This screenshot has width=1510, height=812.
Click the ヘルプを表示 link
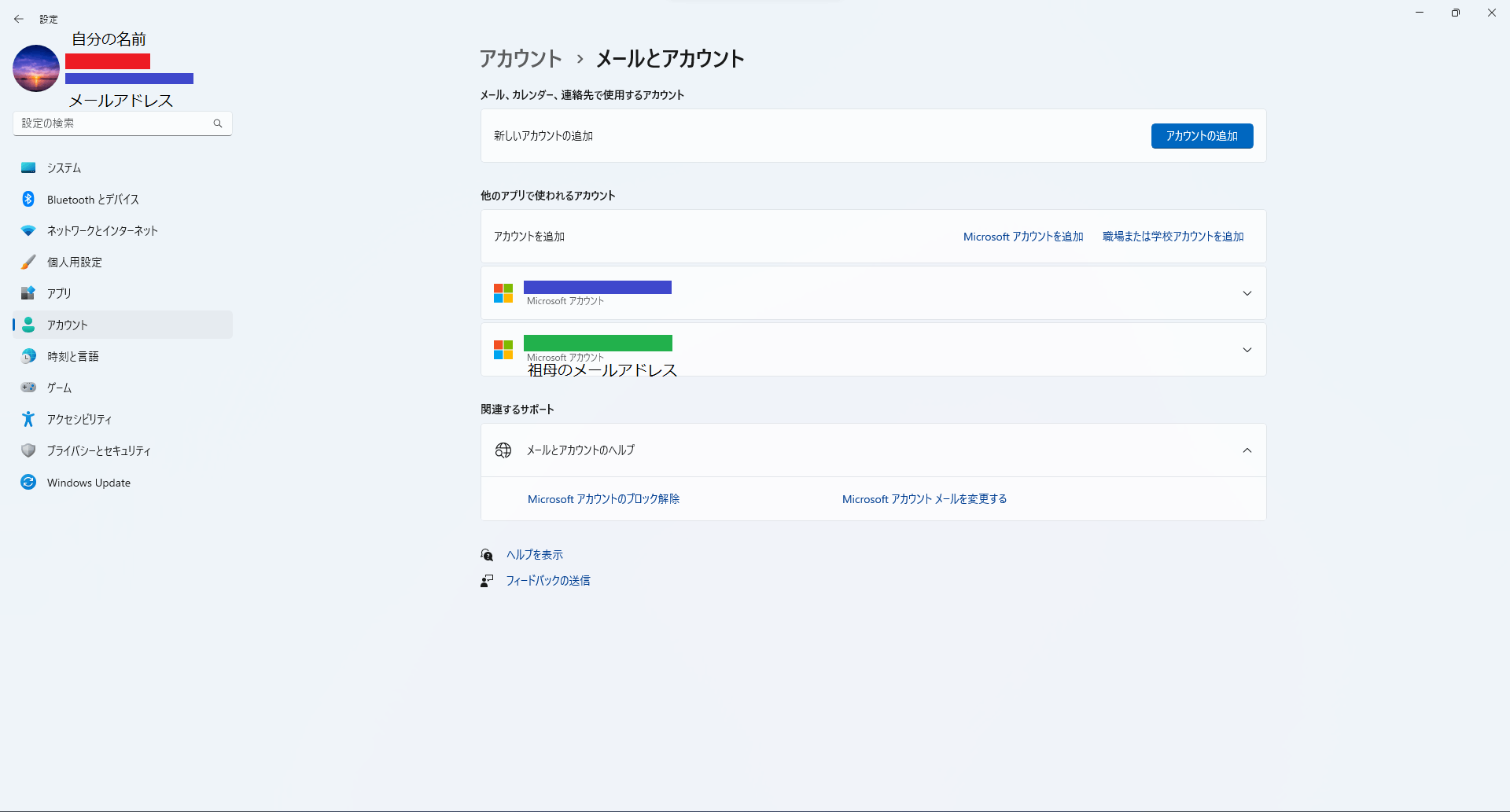535,555
